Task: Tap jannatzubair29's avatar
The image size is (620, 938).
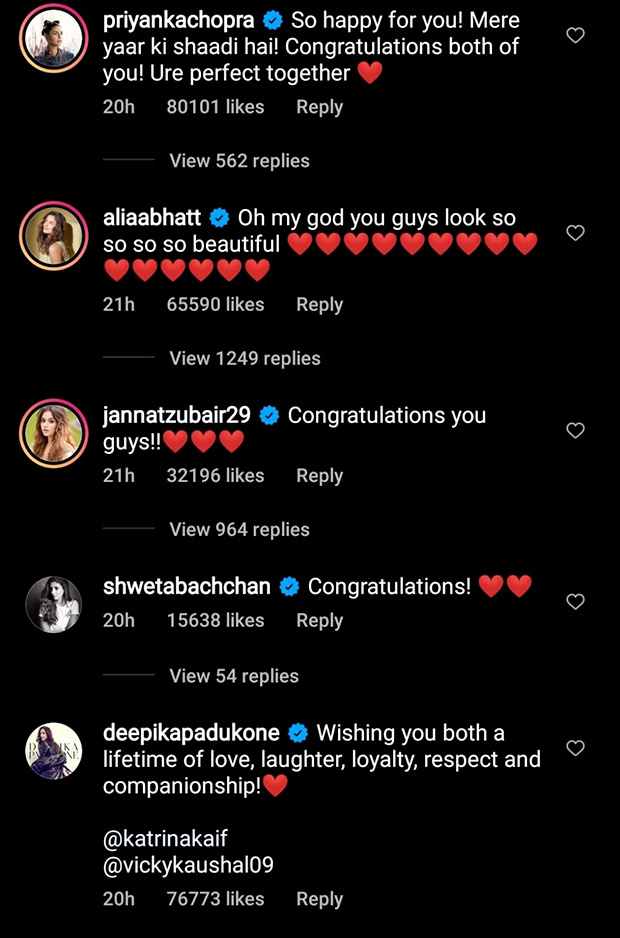Action: pos(53,433)
